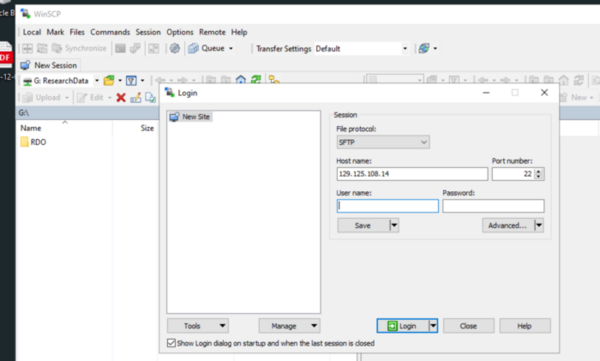600x361 pixels.
Task: Click the Login button
Action: (x=403, y=326)
